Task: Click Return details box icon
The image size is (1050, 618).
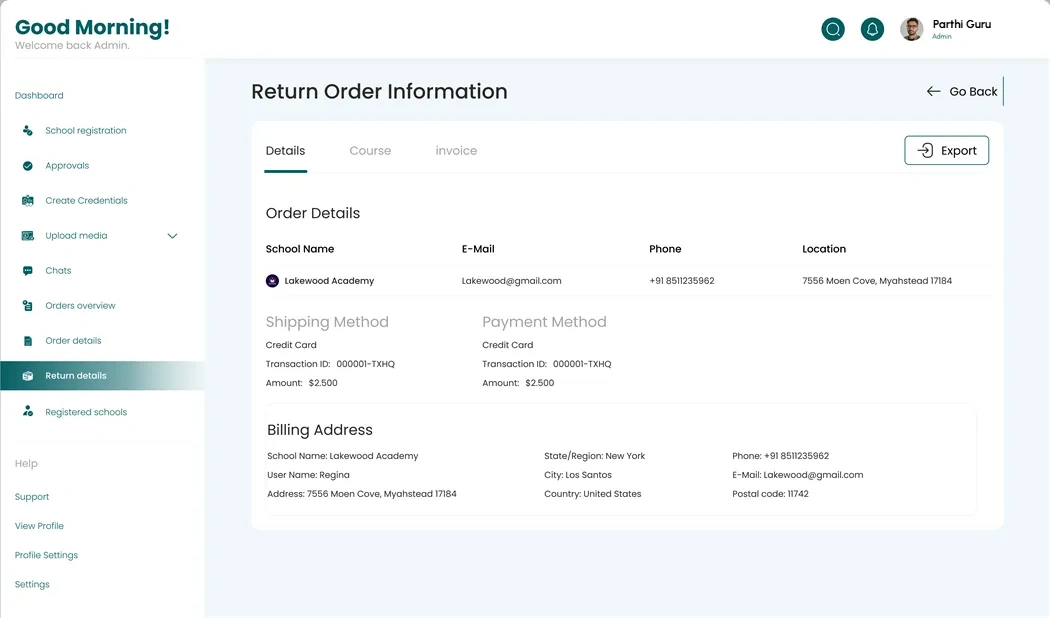Action: [x=27, y=376]
